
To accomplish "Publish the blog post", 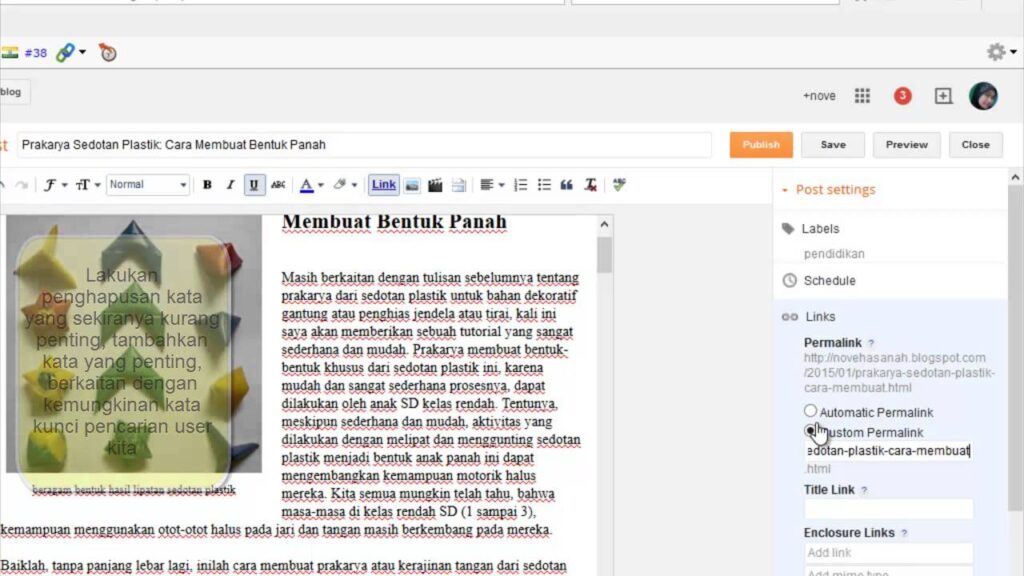I will tap(761, 144).
